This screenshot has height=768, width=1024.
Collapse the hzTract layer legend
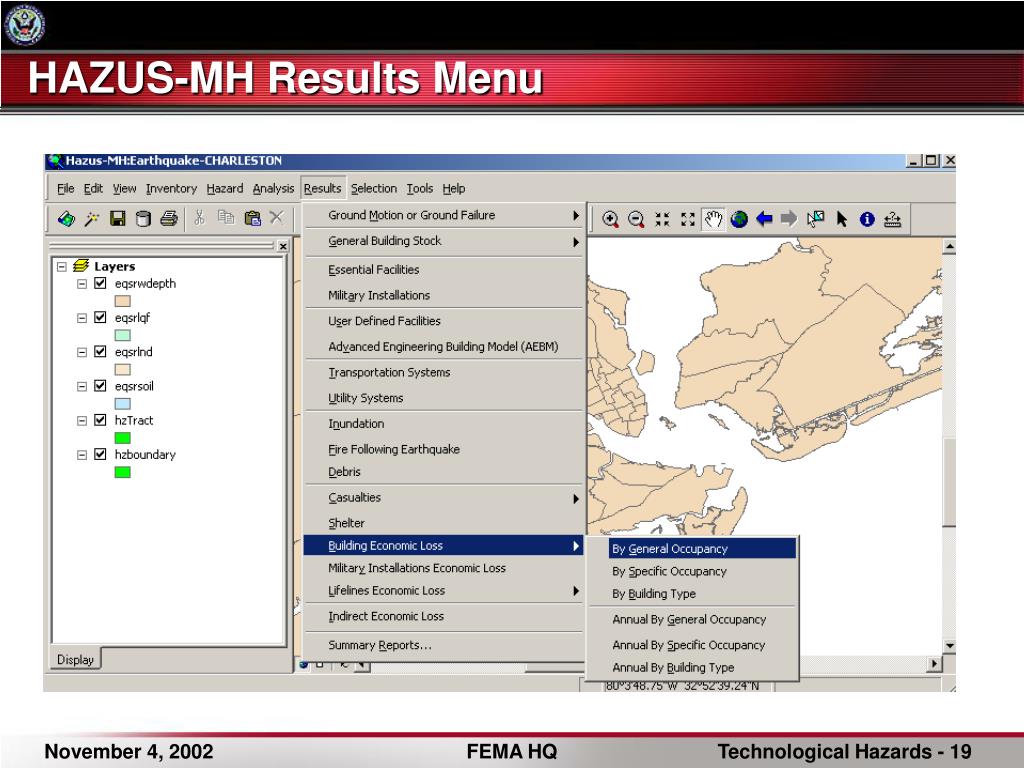click(82, 421)
